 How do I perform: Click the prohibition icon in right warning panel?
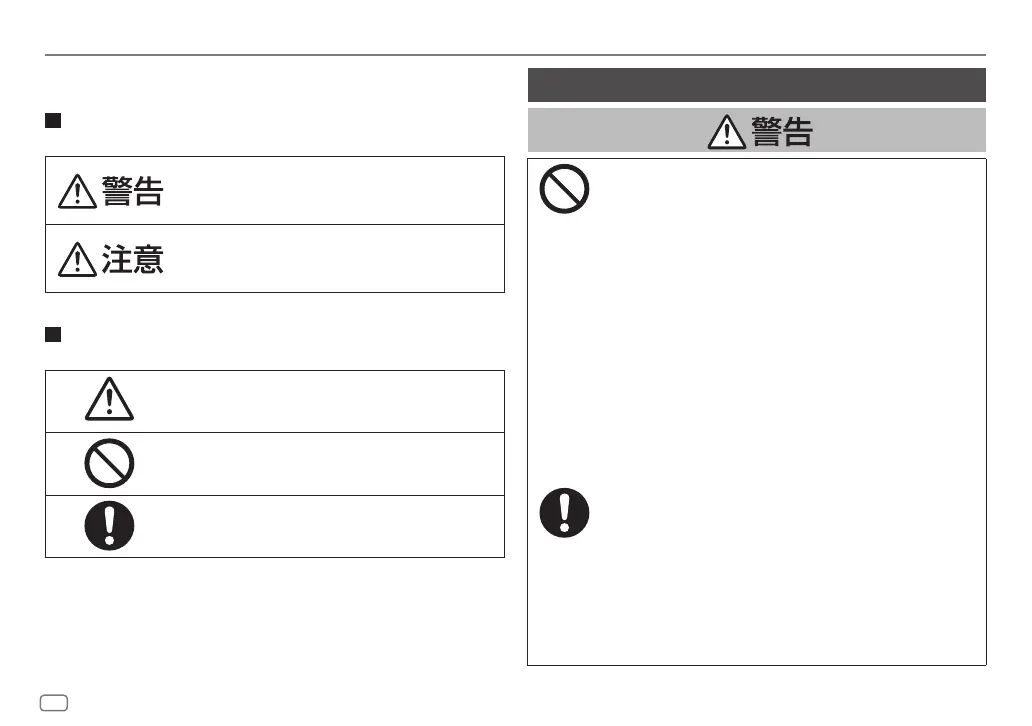click(x=564, y=189)
